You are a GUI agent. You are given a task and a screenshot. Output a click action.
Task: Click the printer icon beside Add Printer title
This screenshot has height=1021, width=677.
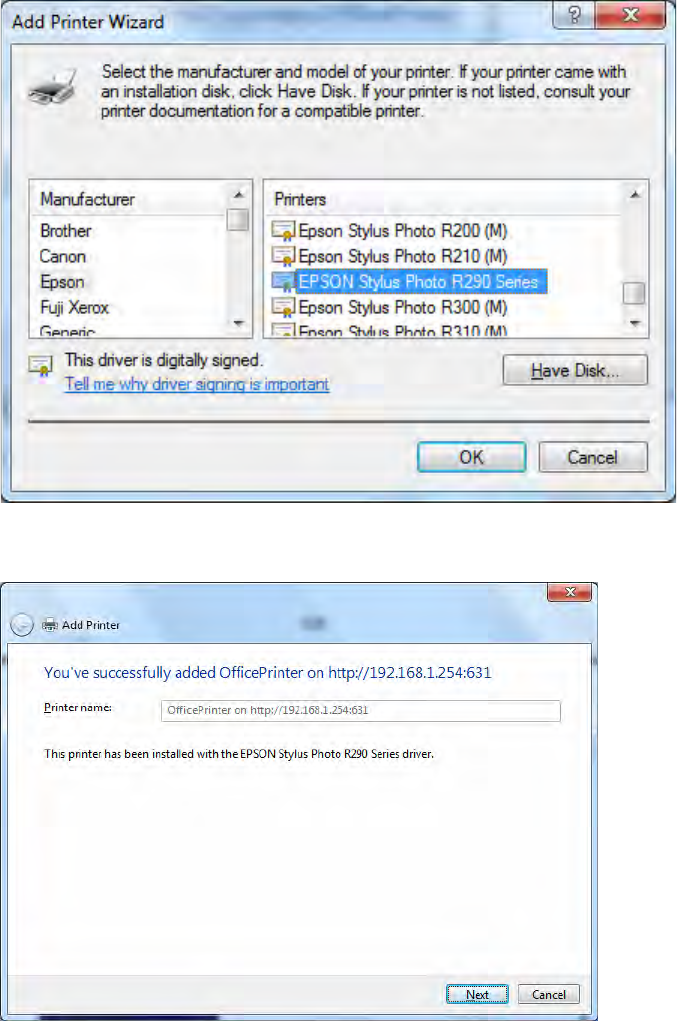[x=49, y=625]
